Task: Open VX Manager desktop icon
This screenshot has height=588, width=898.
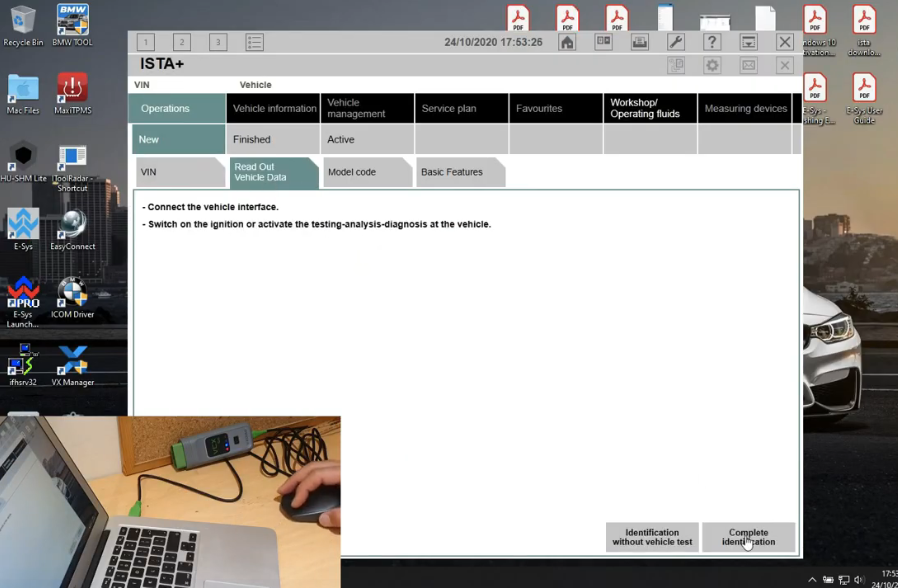Action: pos(72,365)
